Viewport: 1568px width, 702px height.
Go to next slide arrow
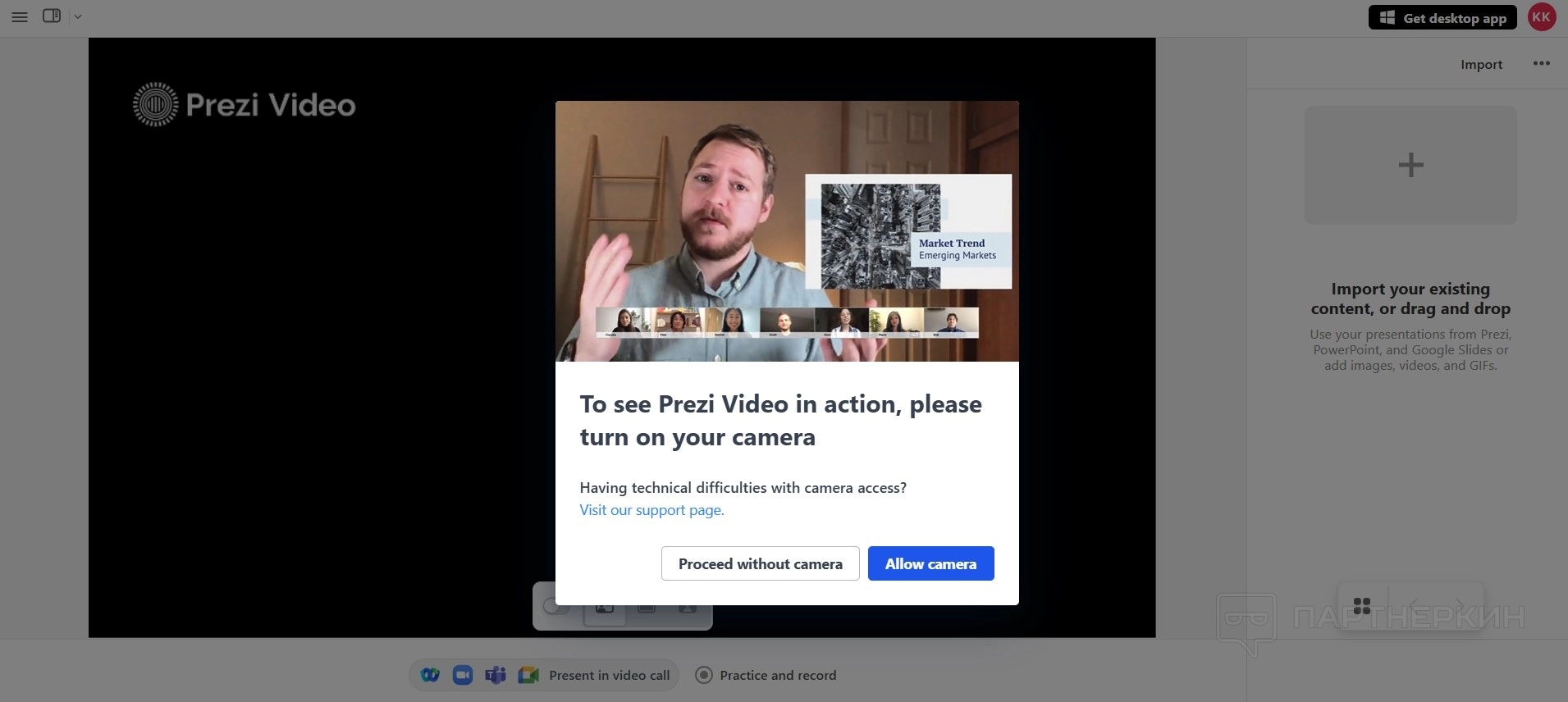pos(1459,606)
